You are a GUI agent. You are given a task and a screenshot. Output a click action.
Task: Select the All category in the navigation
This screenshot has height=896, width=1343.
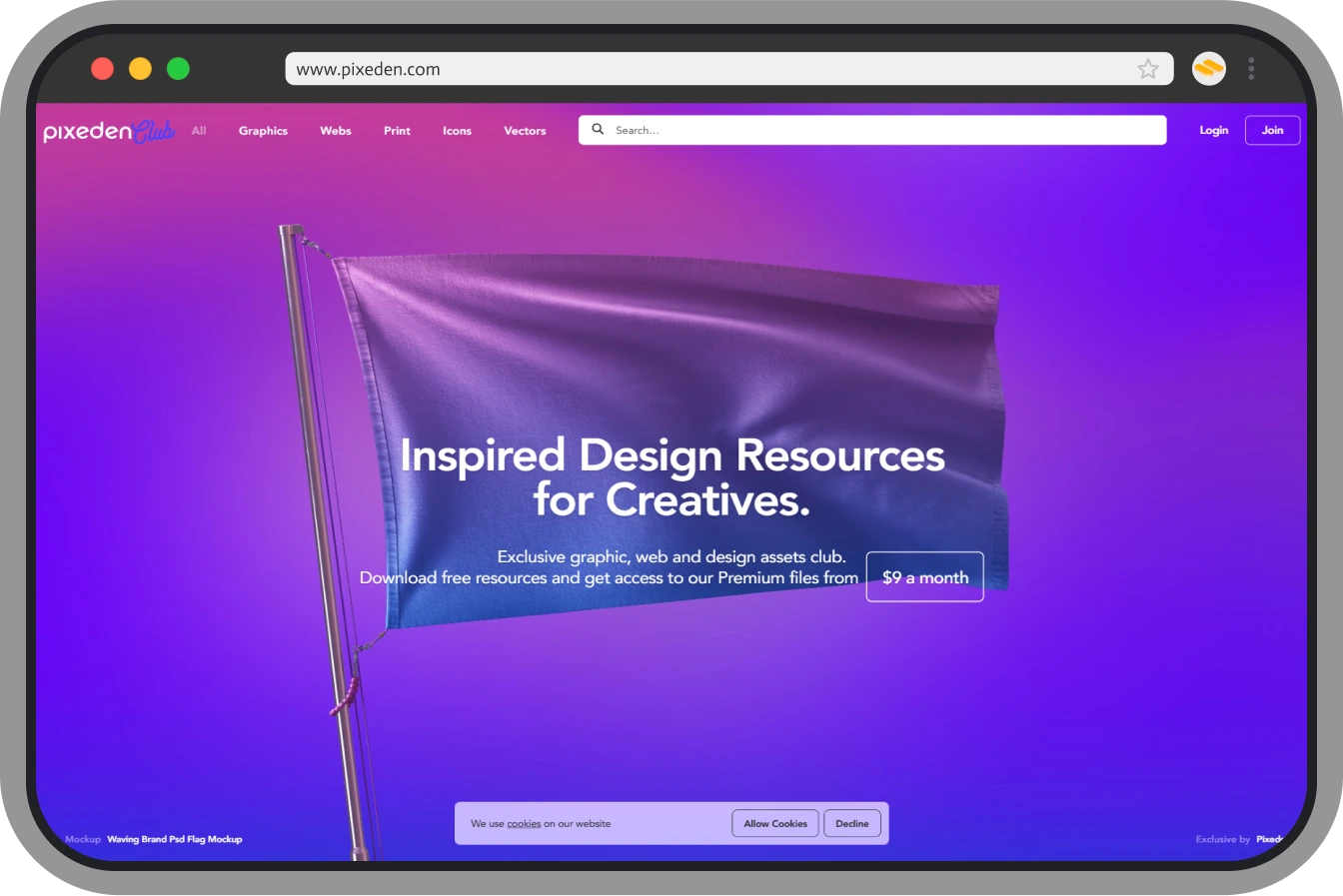pos(198,130)
